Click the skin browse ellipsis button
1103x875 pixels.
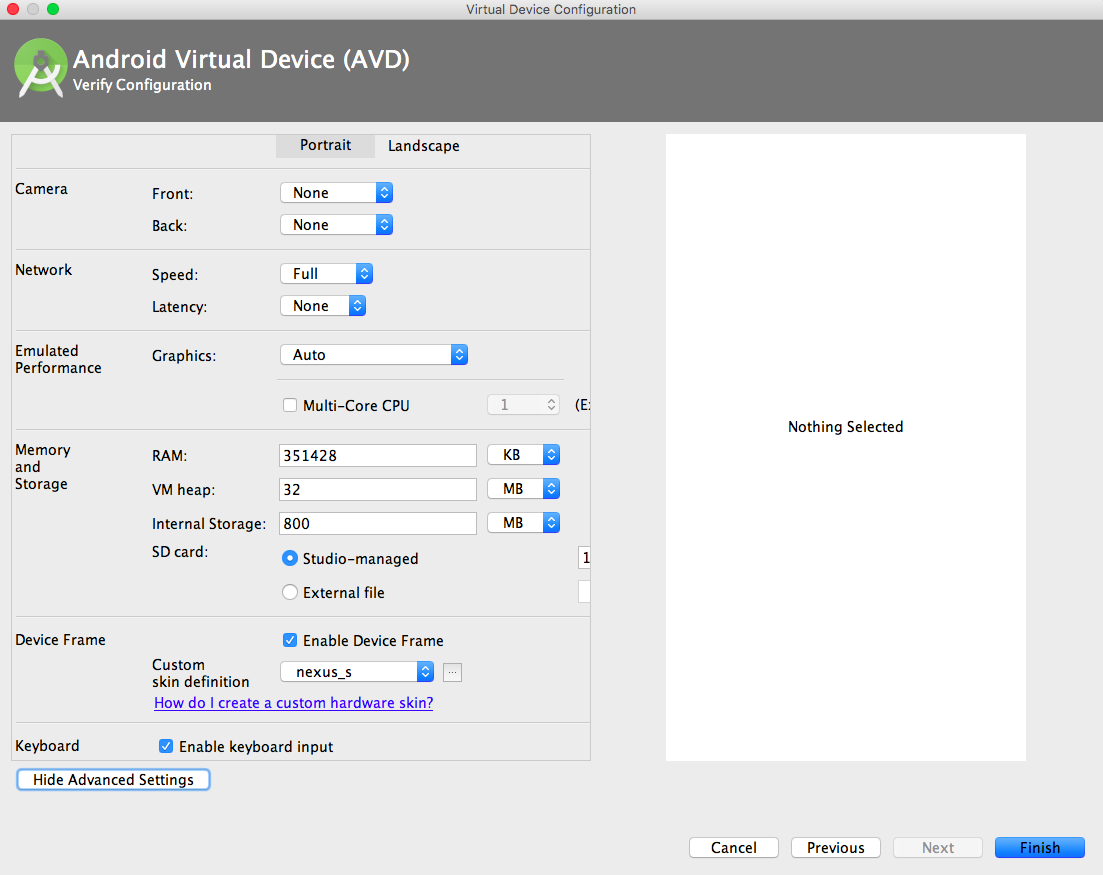[452, 672]
